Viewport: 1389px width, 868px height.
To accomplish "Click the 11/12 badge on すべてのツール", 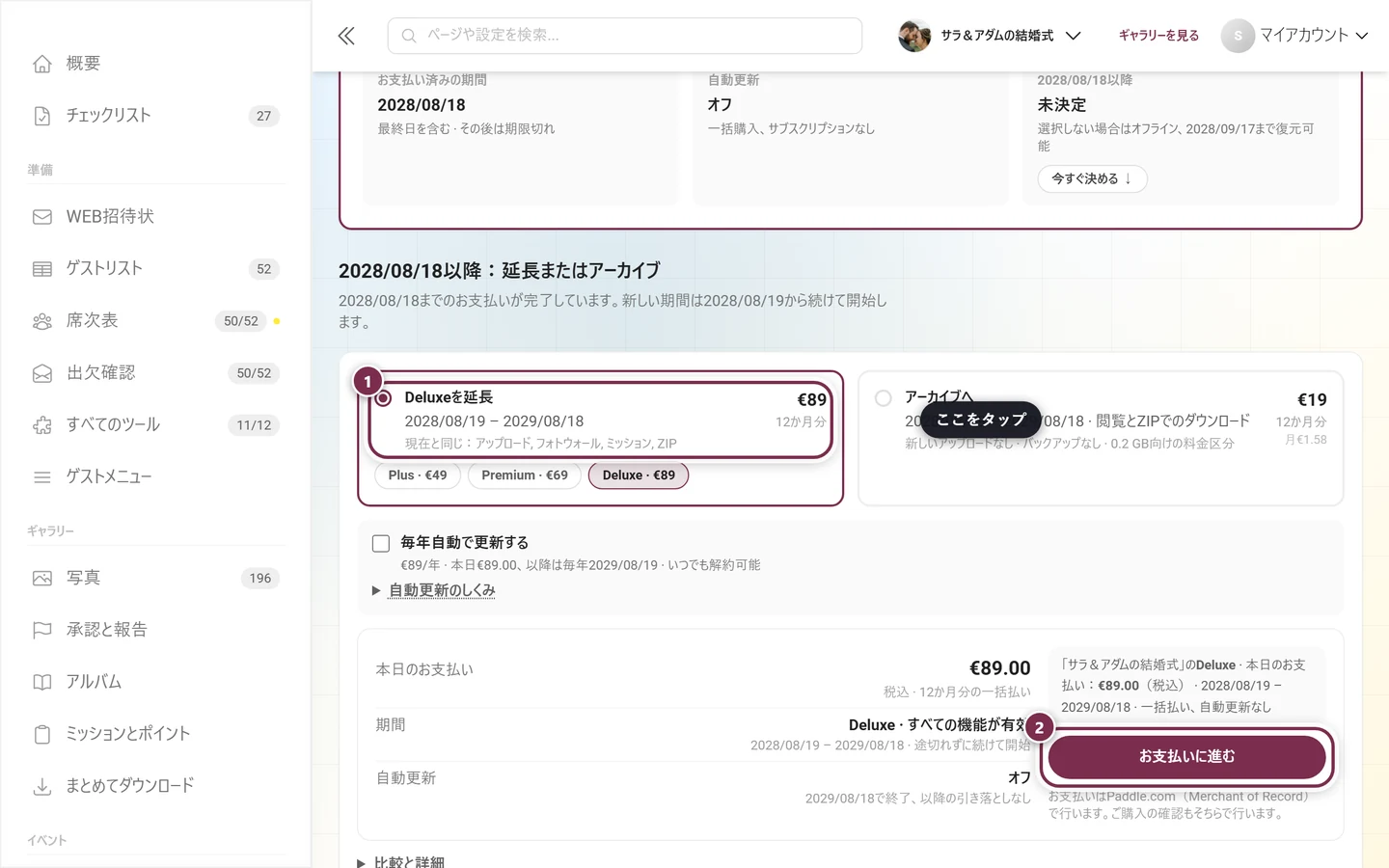I will click(x=254, y=425).
